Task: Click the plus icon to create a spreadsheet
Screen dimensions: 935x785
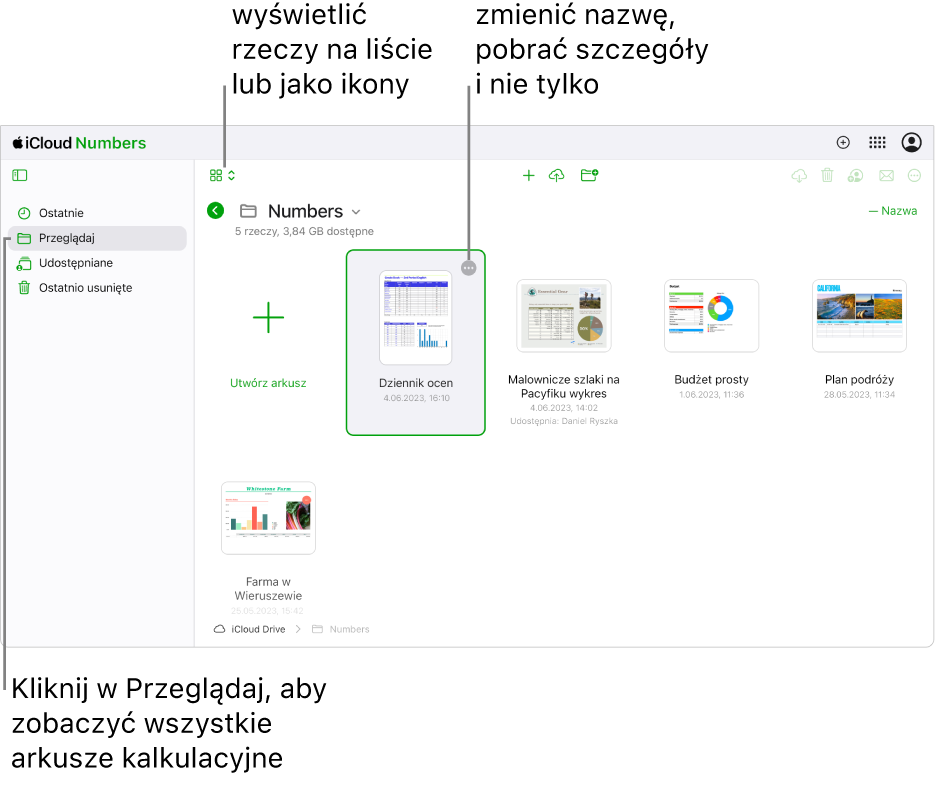Action: tap(528, 175)
